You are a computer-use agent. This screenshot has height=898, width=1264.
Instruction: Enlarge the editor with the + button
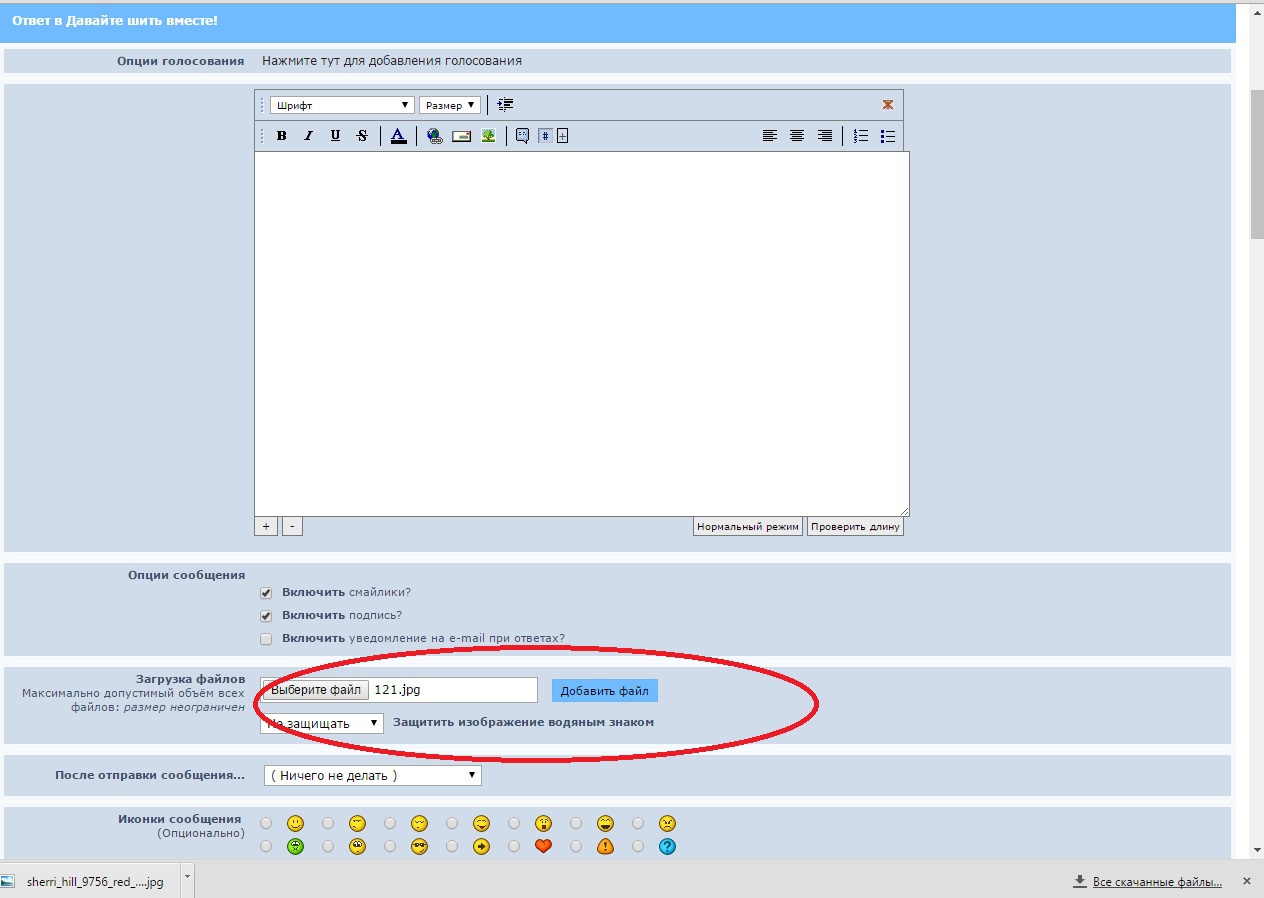[x=266, y=526]
